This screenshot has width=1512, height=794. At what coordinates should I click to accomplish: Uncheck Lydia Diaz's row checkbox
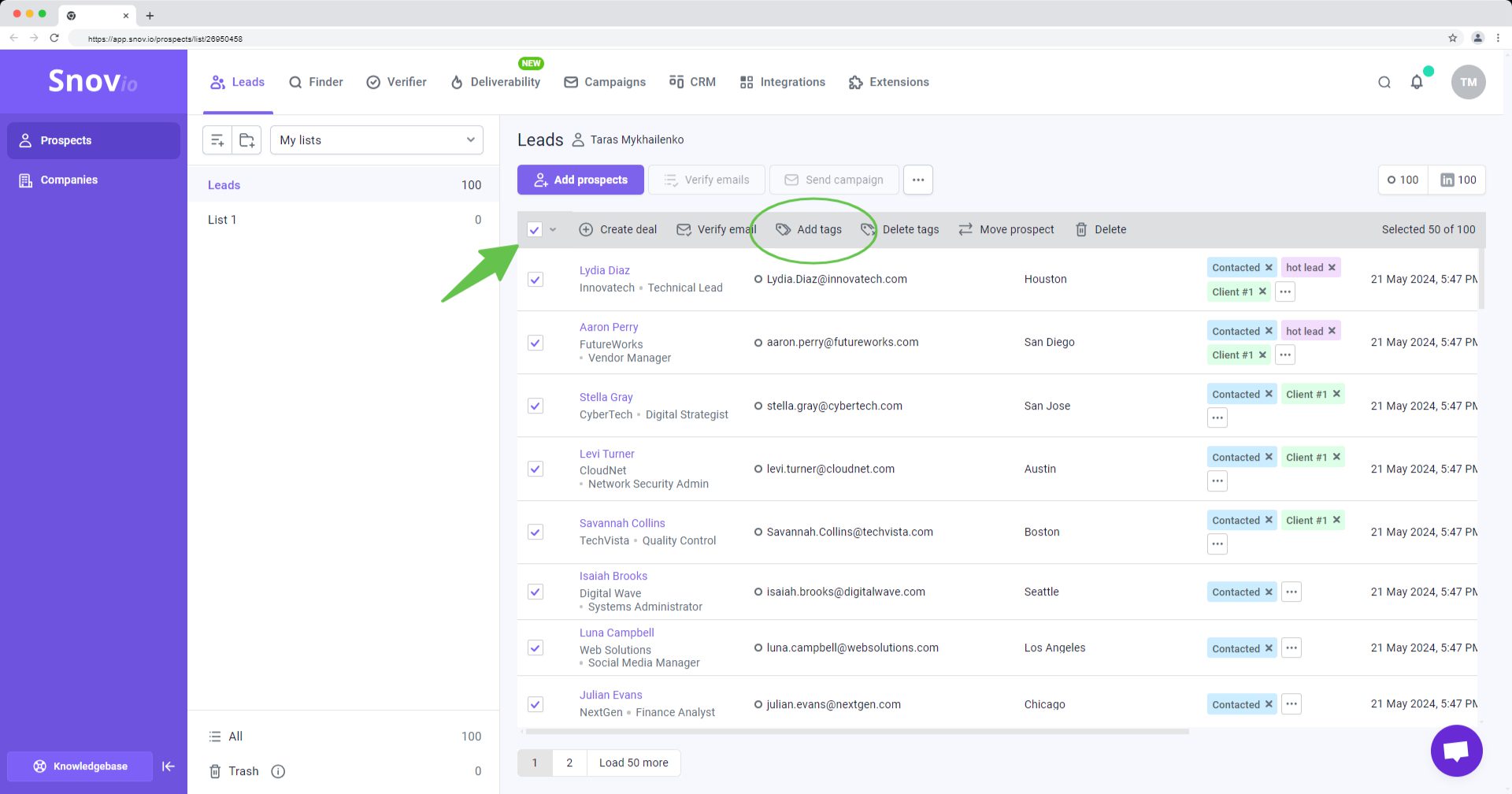tap(535, 280)
